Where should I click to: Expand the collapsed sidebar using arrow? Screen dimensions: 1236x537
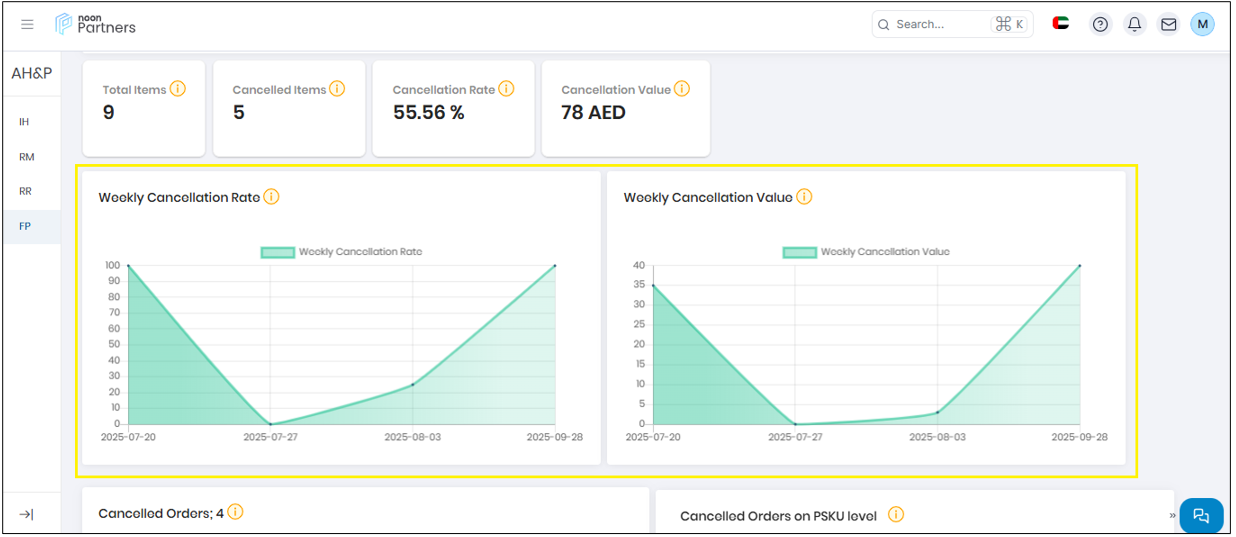click(26, 514)
